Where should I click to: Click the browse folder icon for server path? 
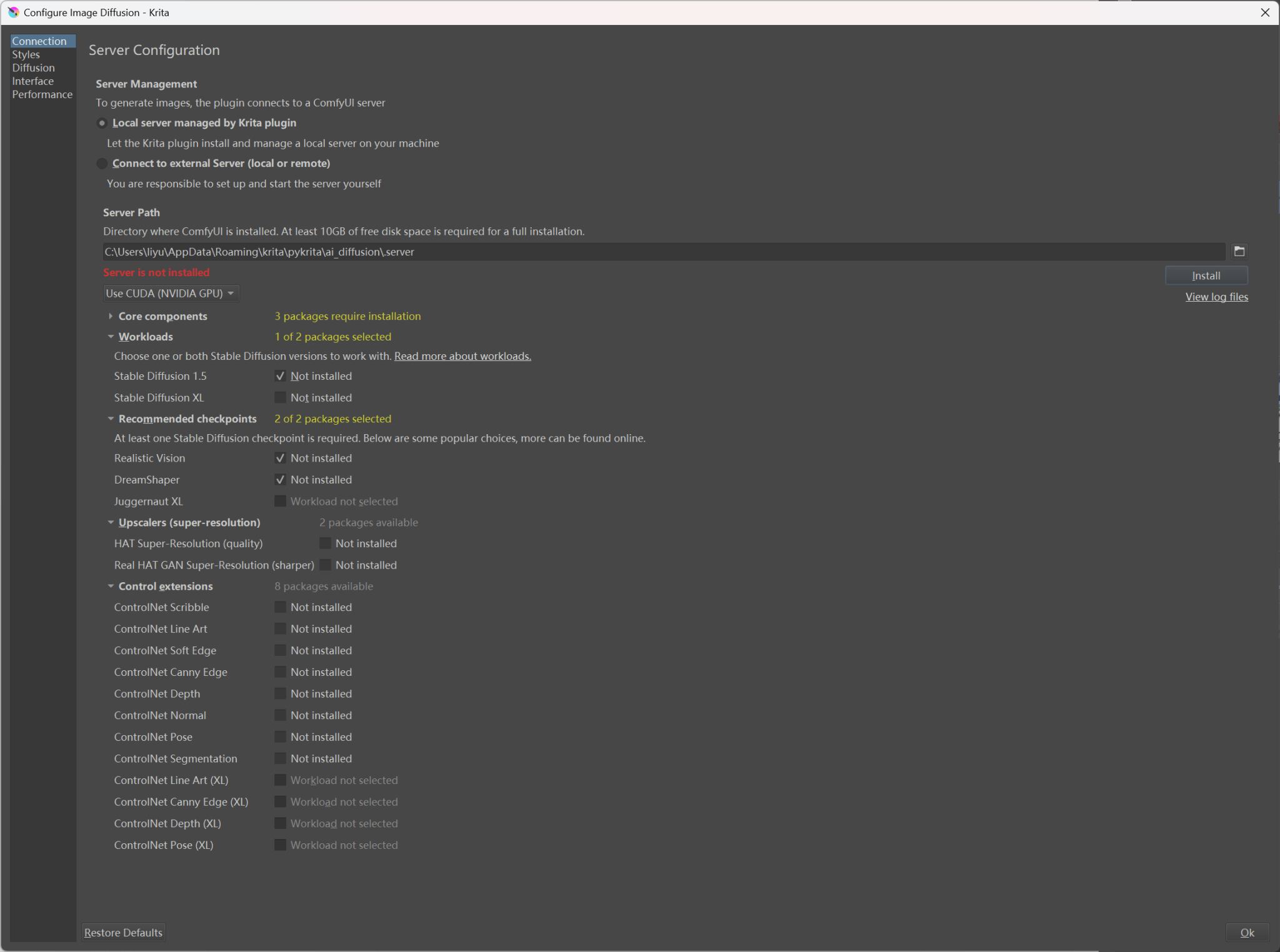[x=1239, y=251]
